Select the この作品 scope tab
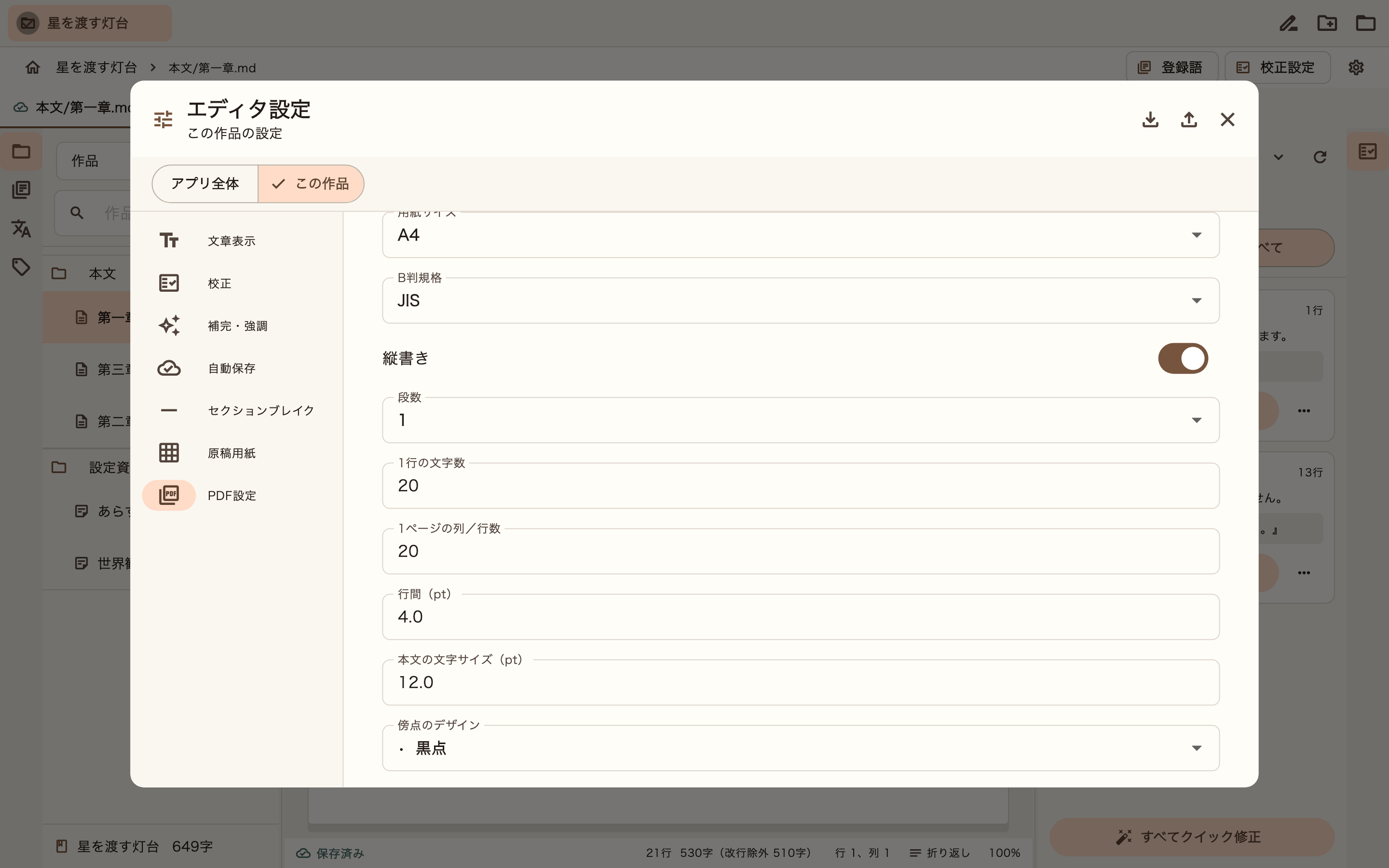 coord(311,184)
